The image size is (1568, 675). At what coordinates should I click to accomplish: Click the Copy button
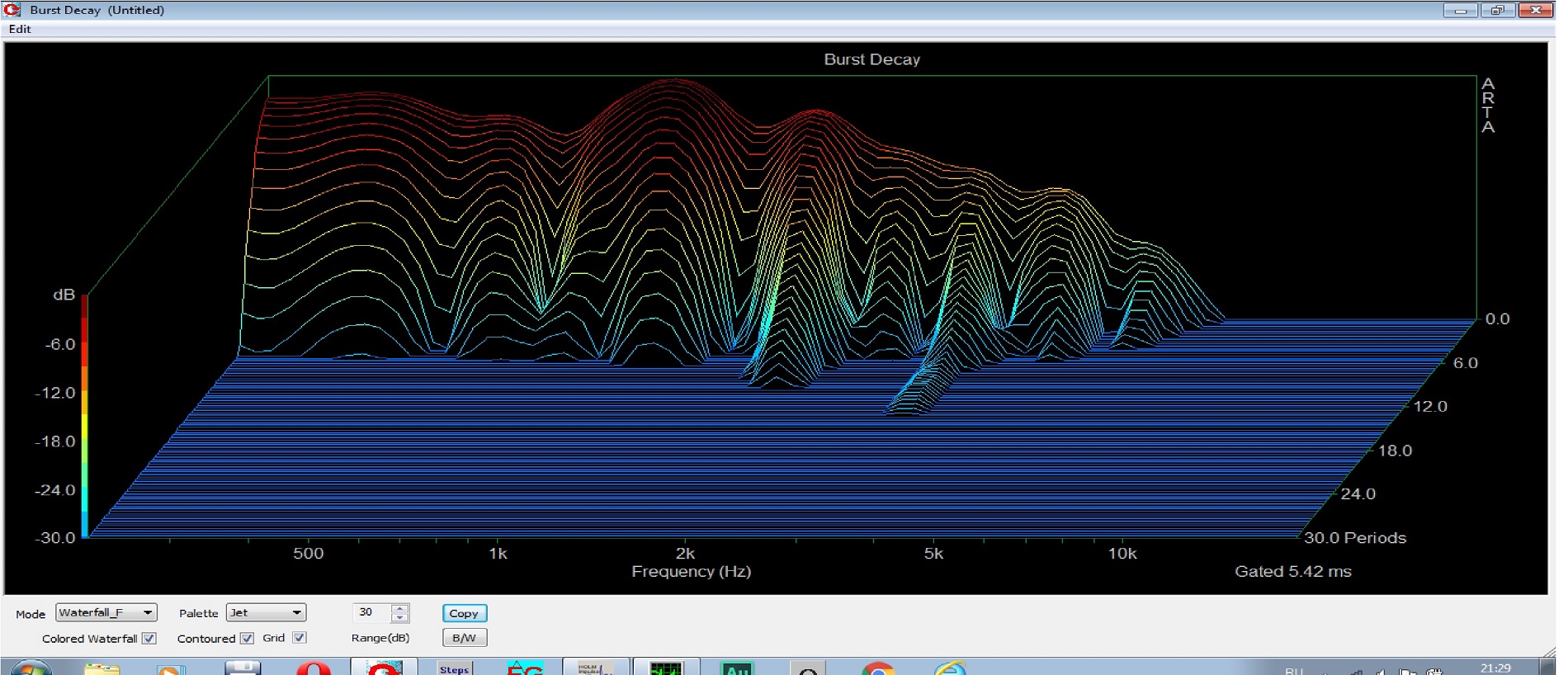point(464,613)
